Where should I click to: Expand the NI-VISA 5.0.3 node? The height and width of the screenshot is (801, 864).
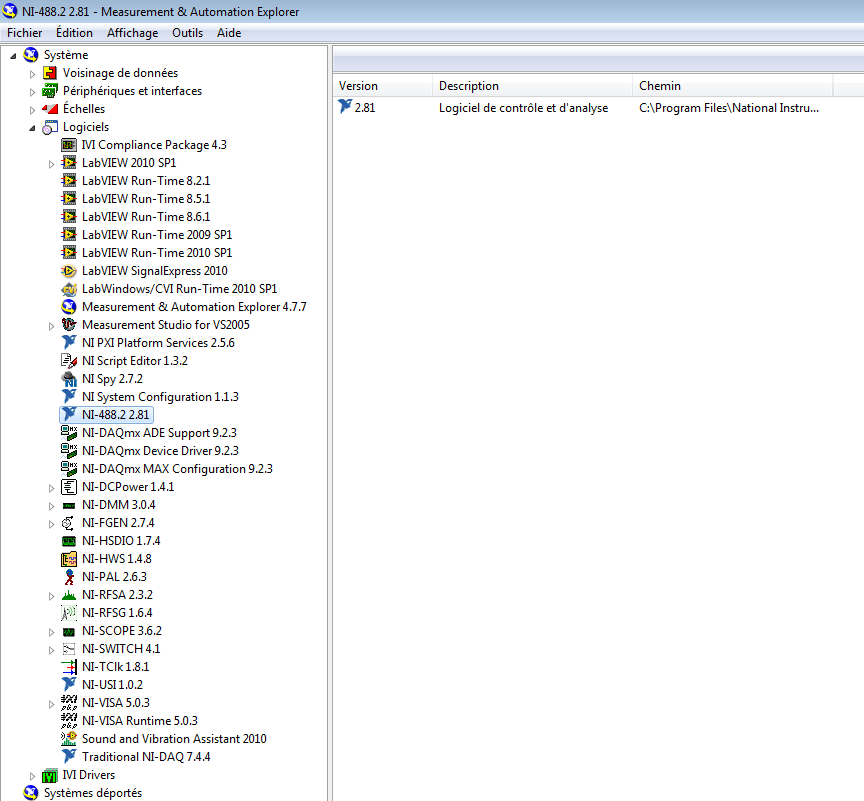click(x=52, y=703)
